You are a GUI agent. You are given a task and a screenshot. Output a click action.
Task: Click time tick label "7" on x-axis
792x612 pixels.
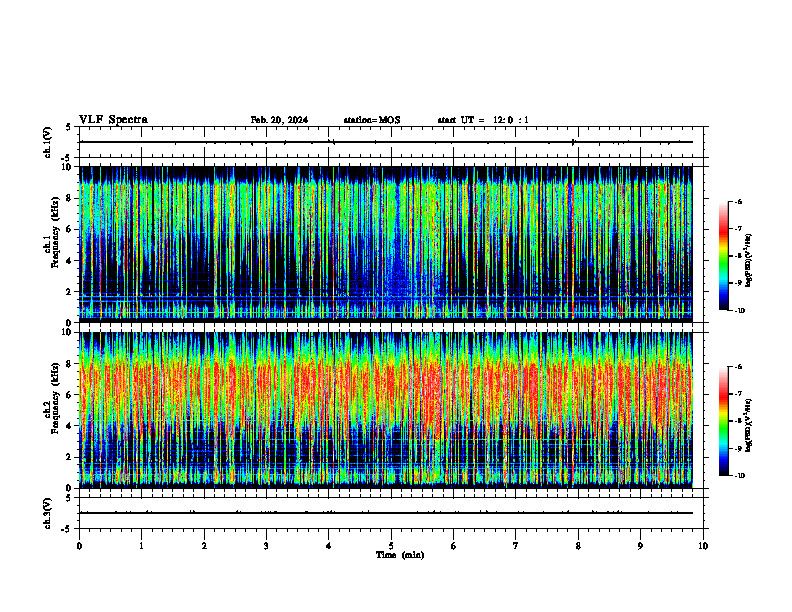tap(516, 546)
